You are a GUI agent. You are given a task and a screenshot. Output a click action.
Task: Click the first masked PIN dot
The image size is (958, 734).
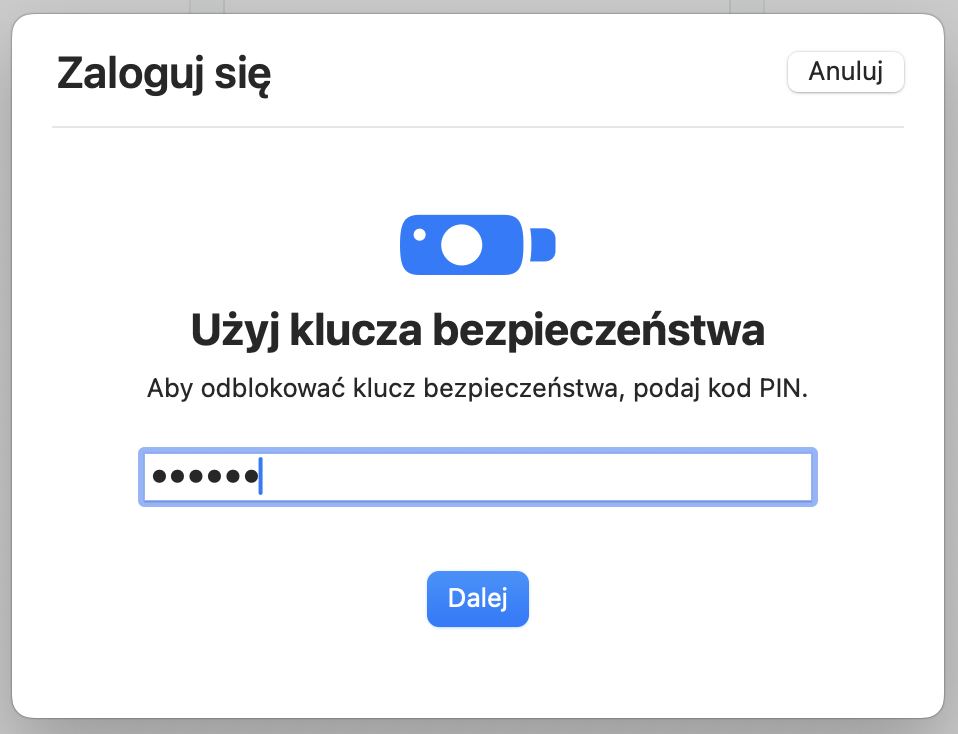click(x=159, y=477)
